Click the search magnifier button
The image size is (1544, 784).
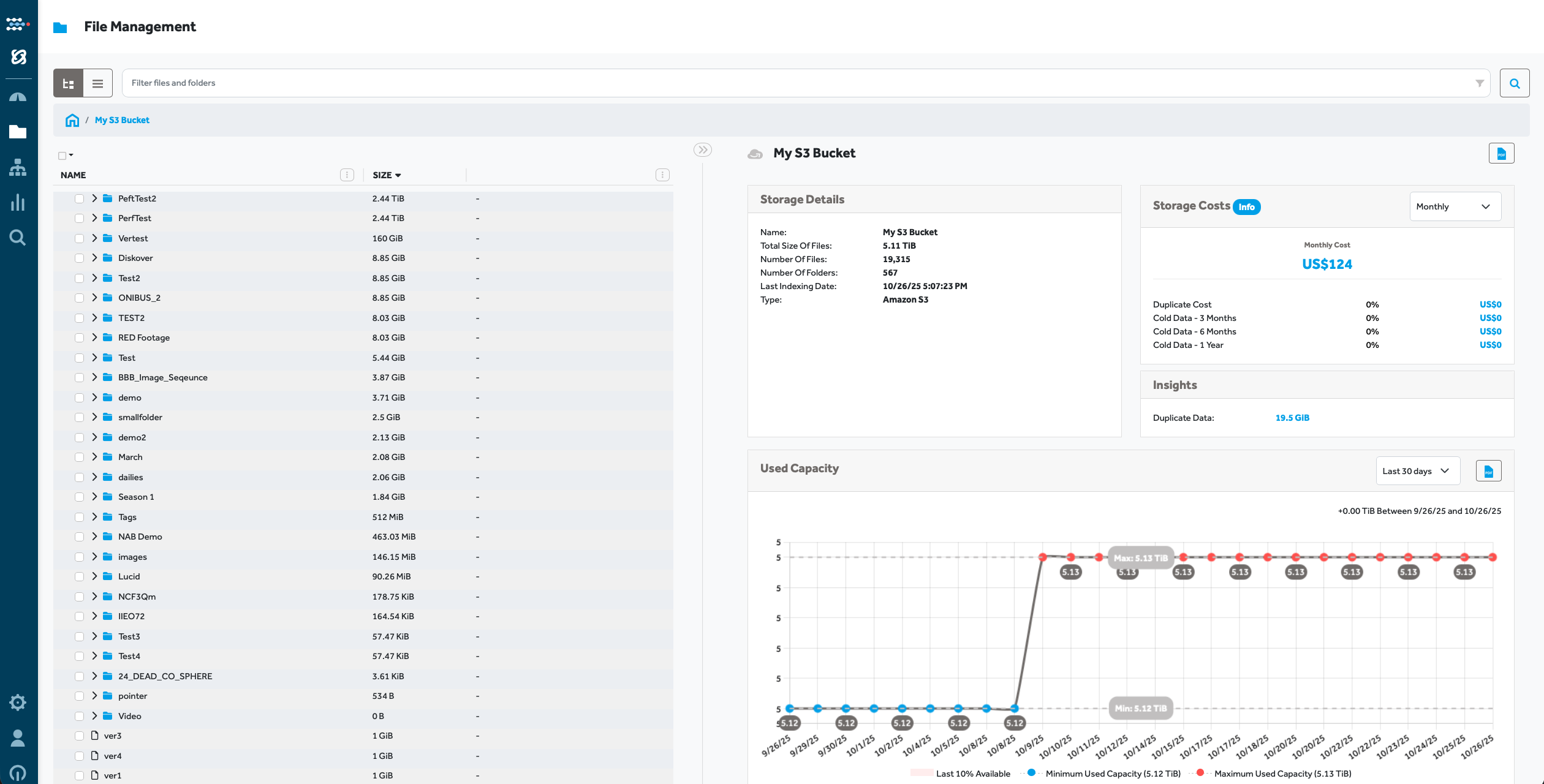(1514, 83)
